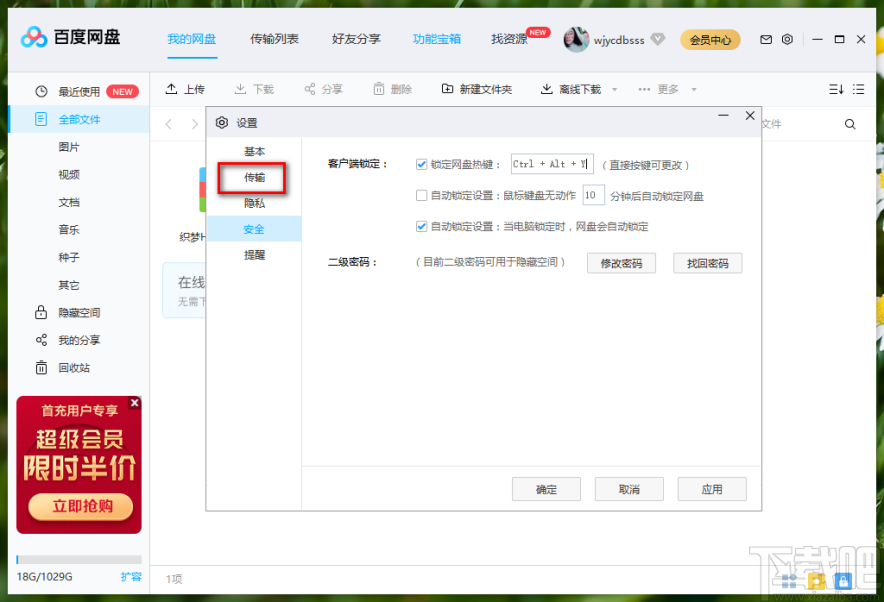Click the idle minutes field showing 10

point(593,195)
